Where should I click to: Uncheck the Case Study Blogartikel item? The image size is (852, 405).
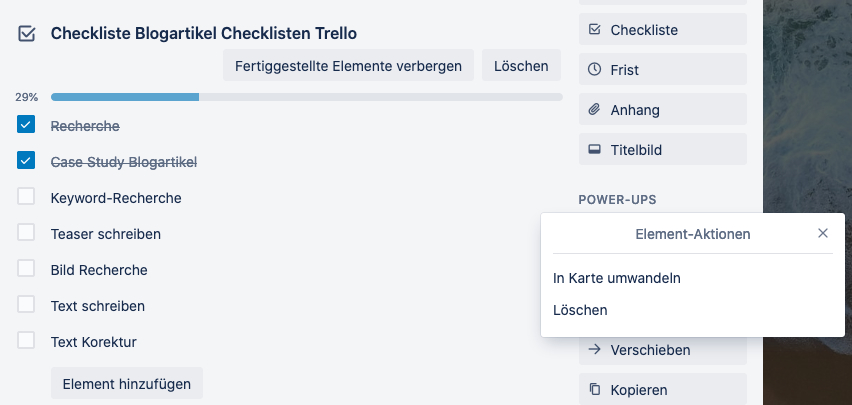(26, 161)
